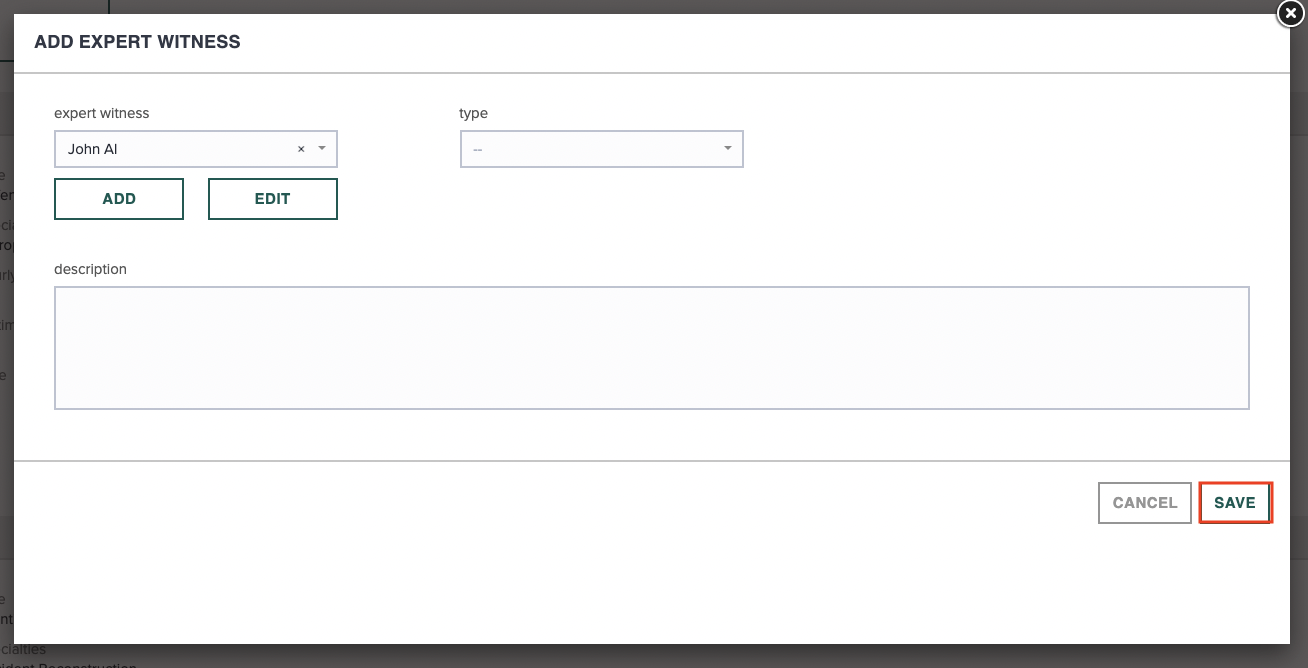Clear the John Al selection

[301, 149]
